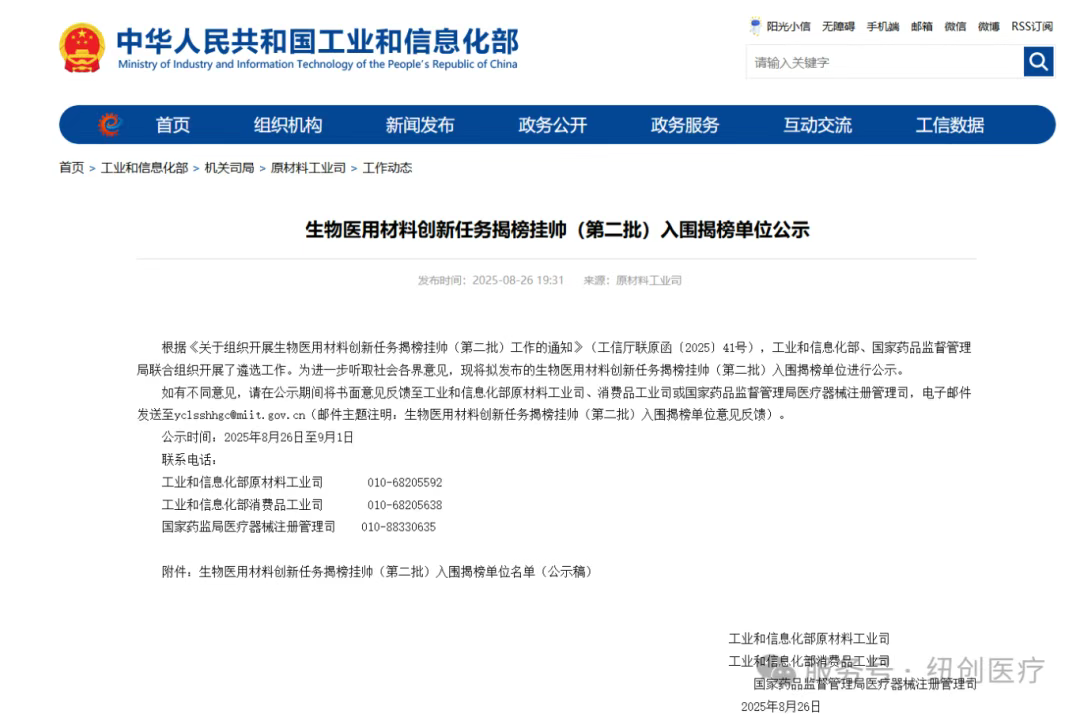
Task: Click 原材料工业司 in the breadcrumb
Action: coord(308,168)
